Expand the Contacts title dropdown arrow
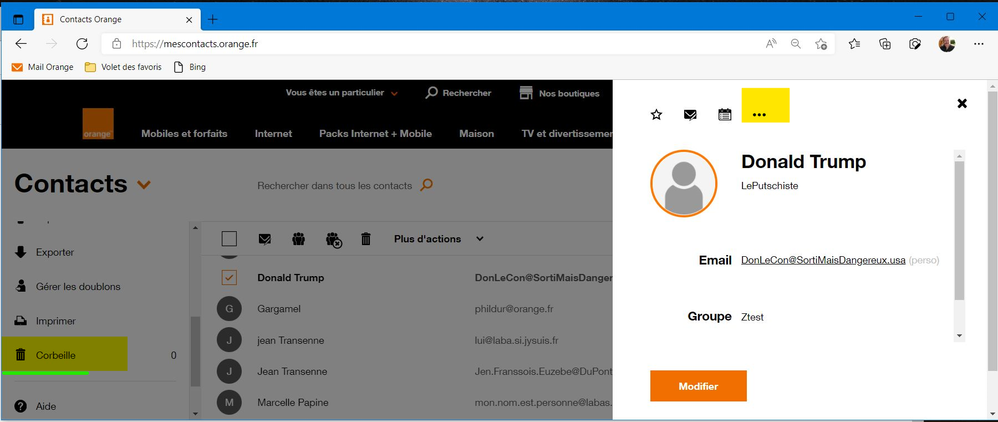This screenshot has height=422, width=998. pos(144,185)
